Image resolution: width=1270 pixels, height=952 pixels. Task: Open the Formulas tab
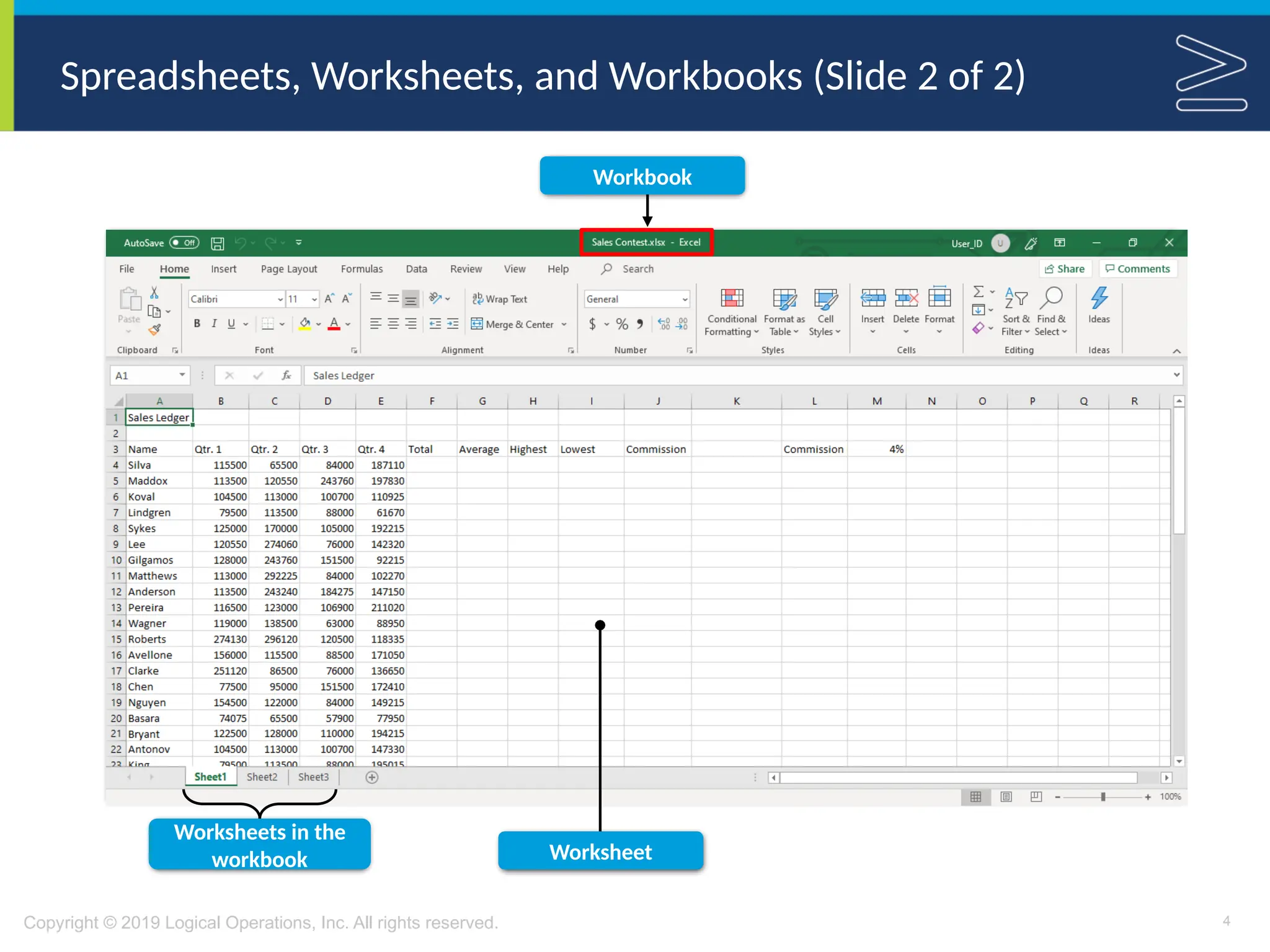click(x=362, y=269)
